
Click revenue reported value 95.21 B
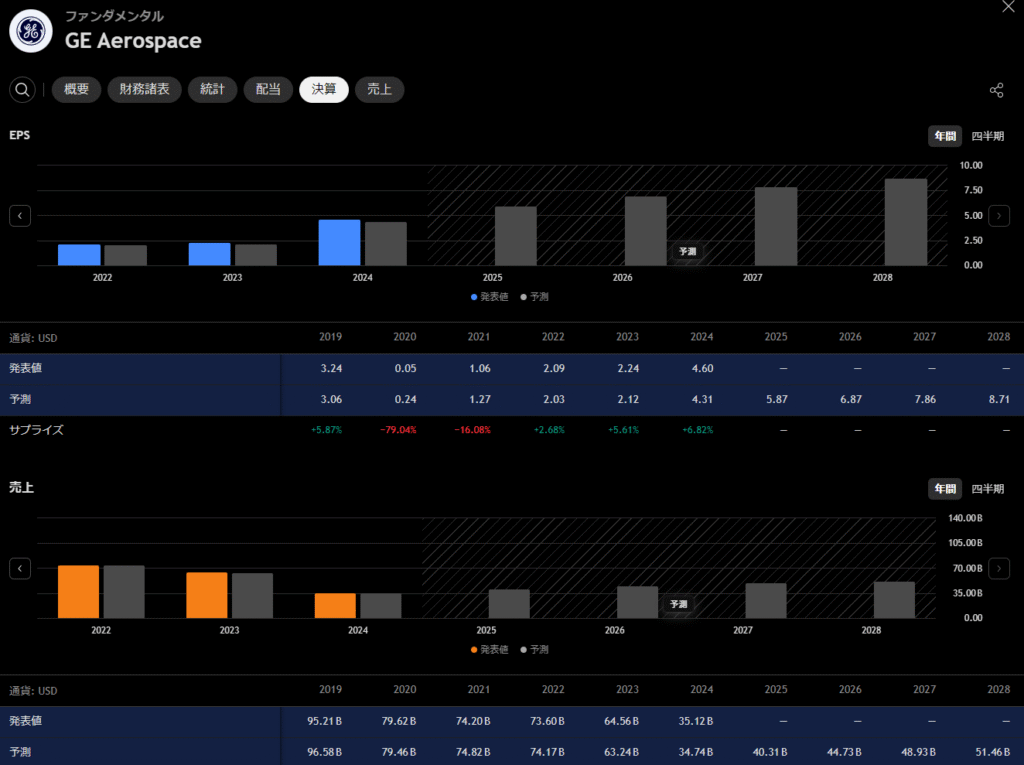325,721
